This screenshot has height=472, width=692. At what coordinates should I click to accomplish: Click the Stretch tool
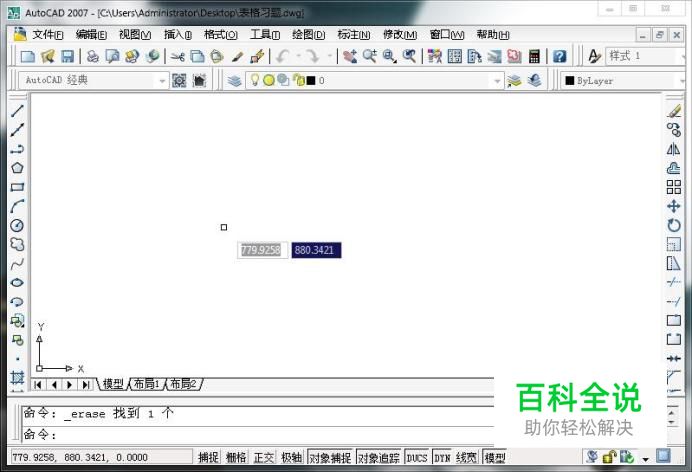[x=673, y=263]
